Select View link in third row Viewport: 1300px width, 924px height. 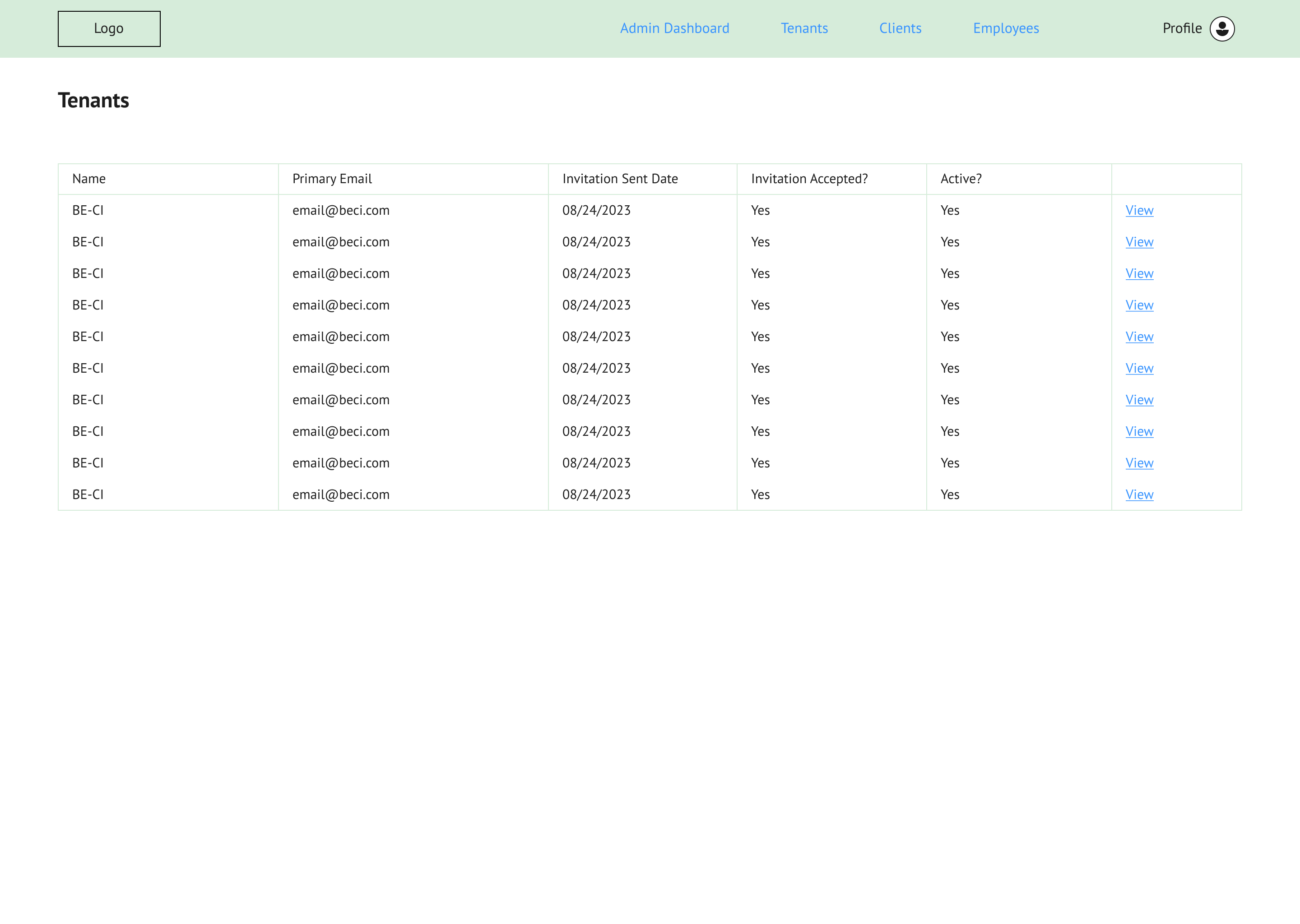pos(1139,274)
